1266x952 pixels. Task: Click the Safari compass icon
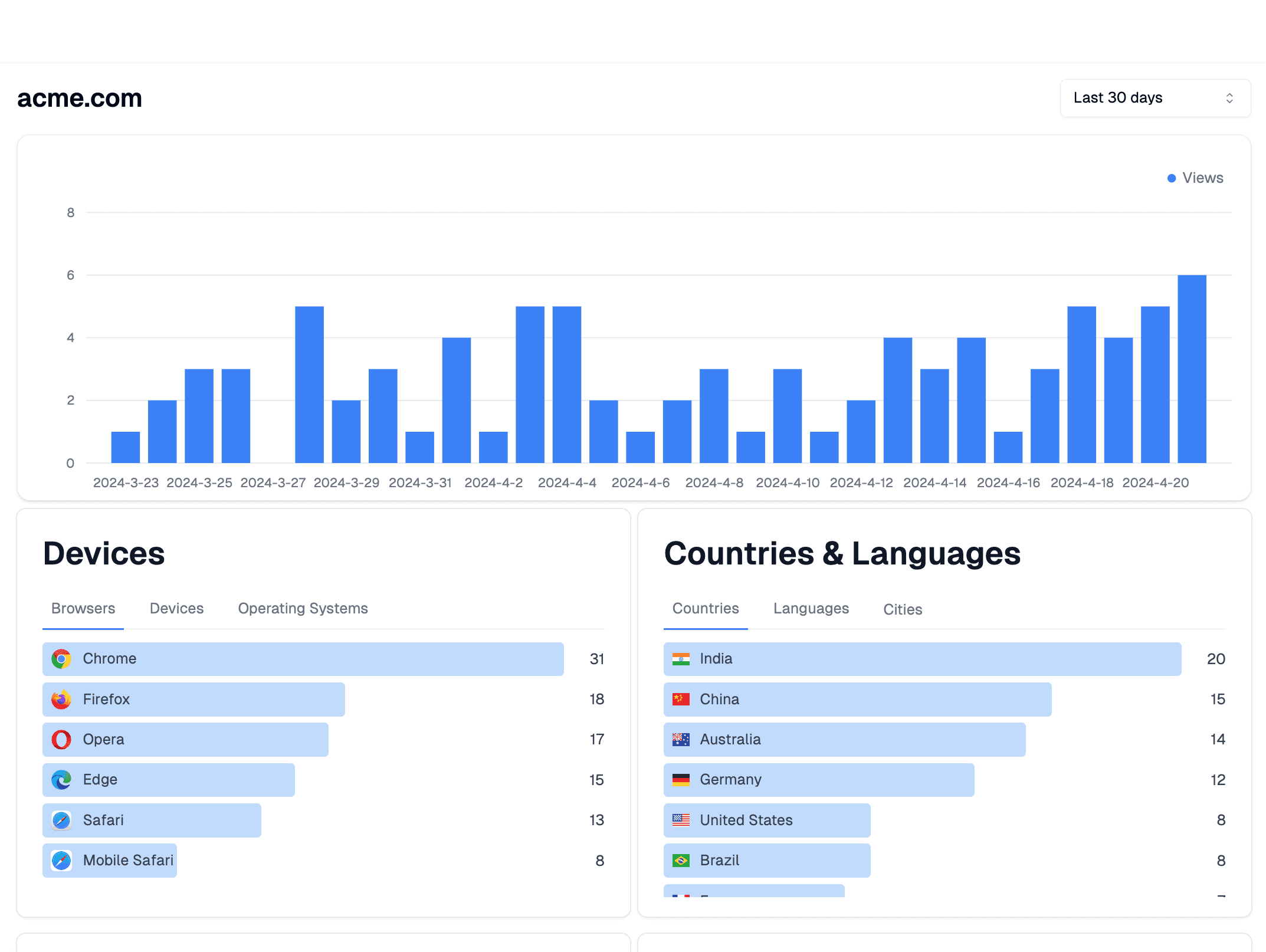pyautogui.click(x=61, y=820)
